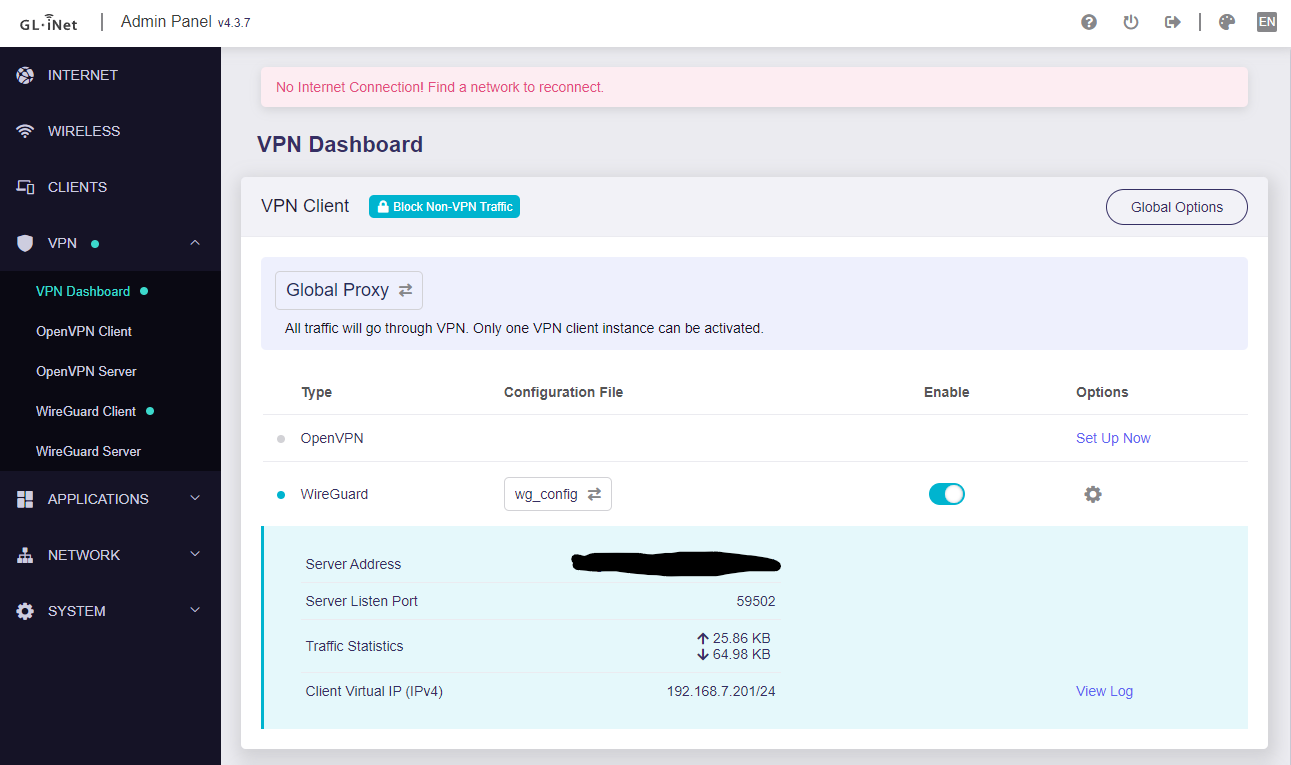Change the wg_config configuration file
The height and width of the screenshot is (765, 1291).
[x=558, y=494]
